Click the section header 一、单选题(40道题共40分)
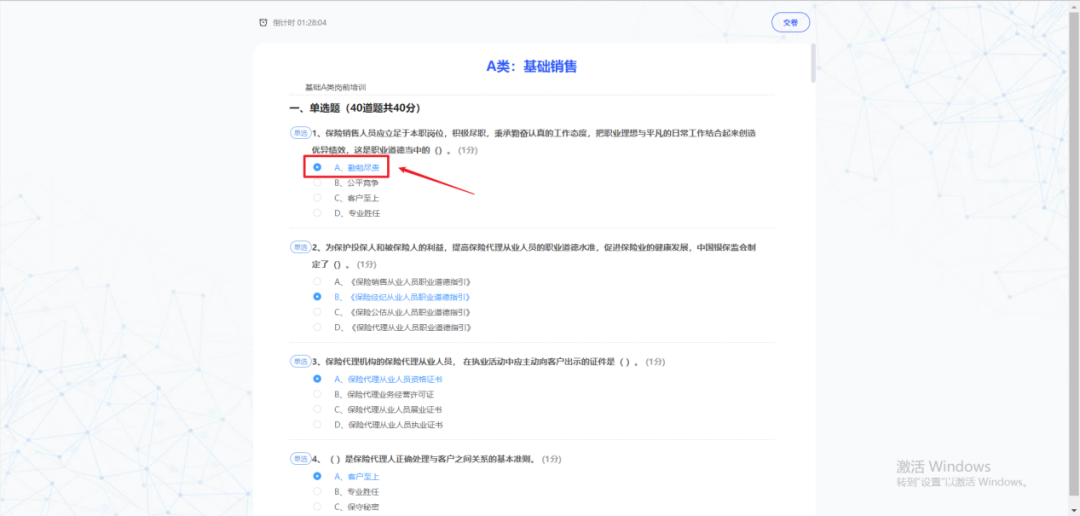The image size is (1080, 516). pyautogui.click(x=355, y=108)
